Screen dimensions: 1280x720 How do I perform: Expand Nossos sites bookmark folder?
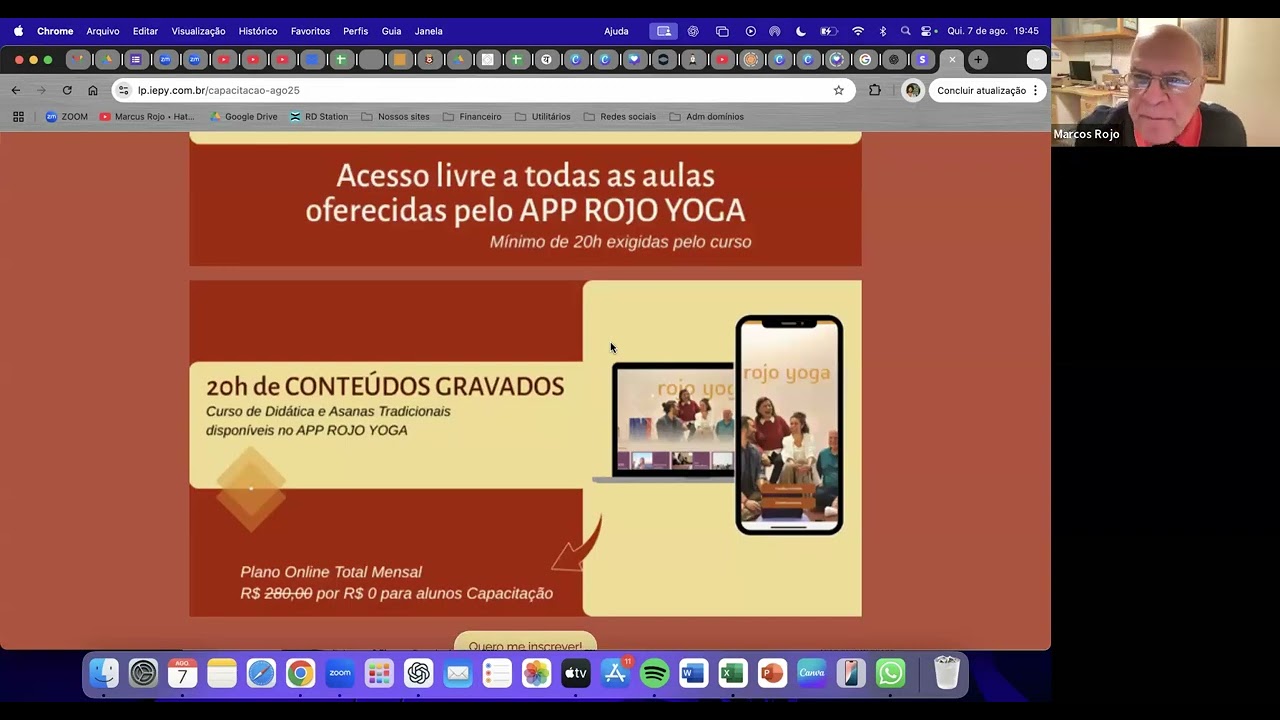pyautogui.click(x=395, y=117)
